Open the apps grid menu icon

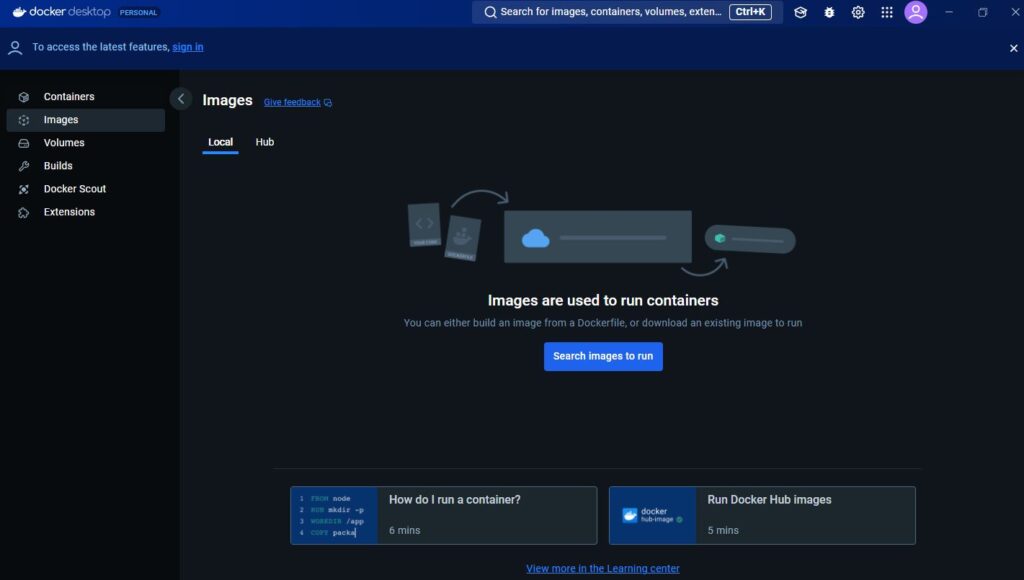[x=886, y=12]
